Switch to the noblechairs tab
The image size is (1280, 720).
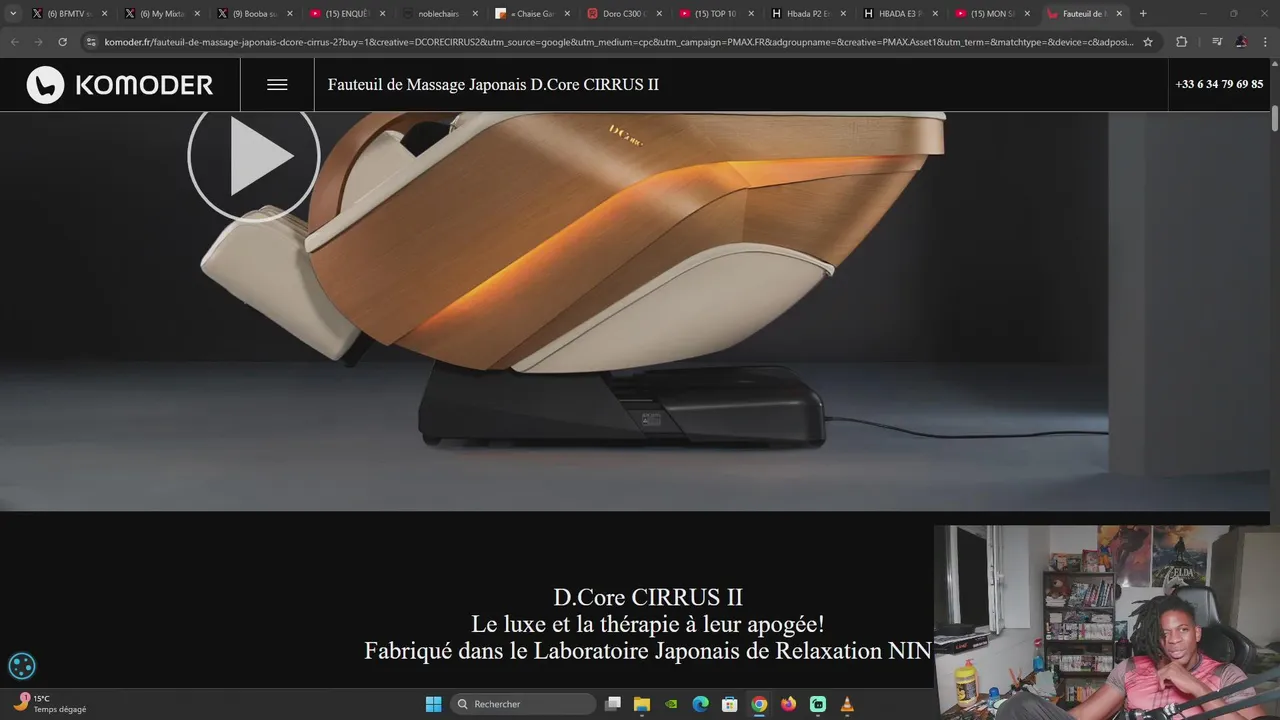coord(437,14)
